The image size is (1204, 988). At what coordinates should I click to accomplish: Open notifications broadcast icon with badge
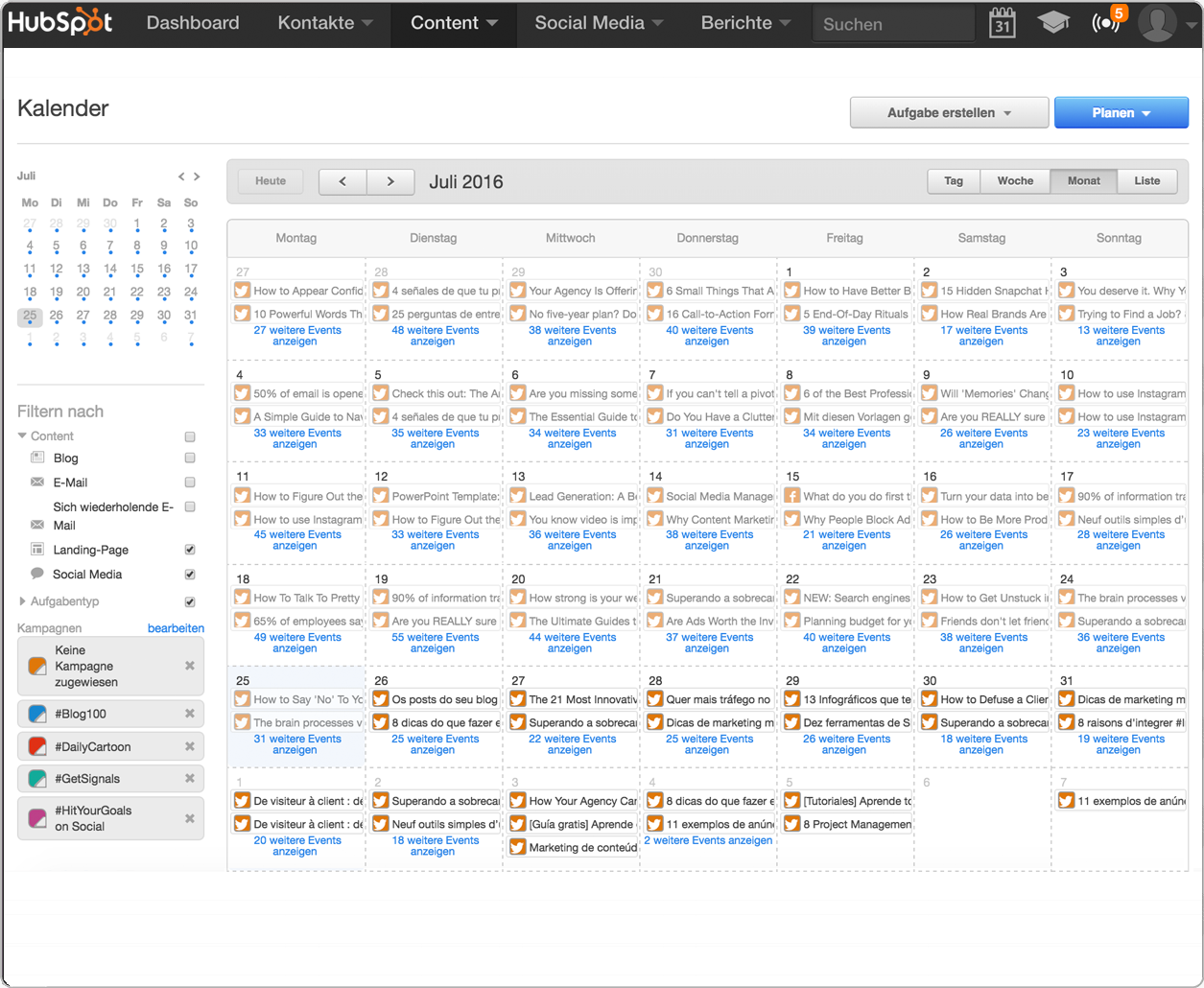1106,22
